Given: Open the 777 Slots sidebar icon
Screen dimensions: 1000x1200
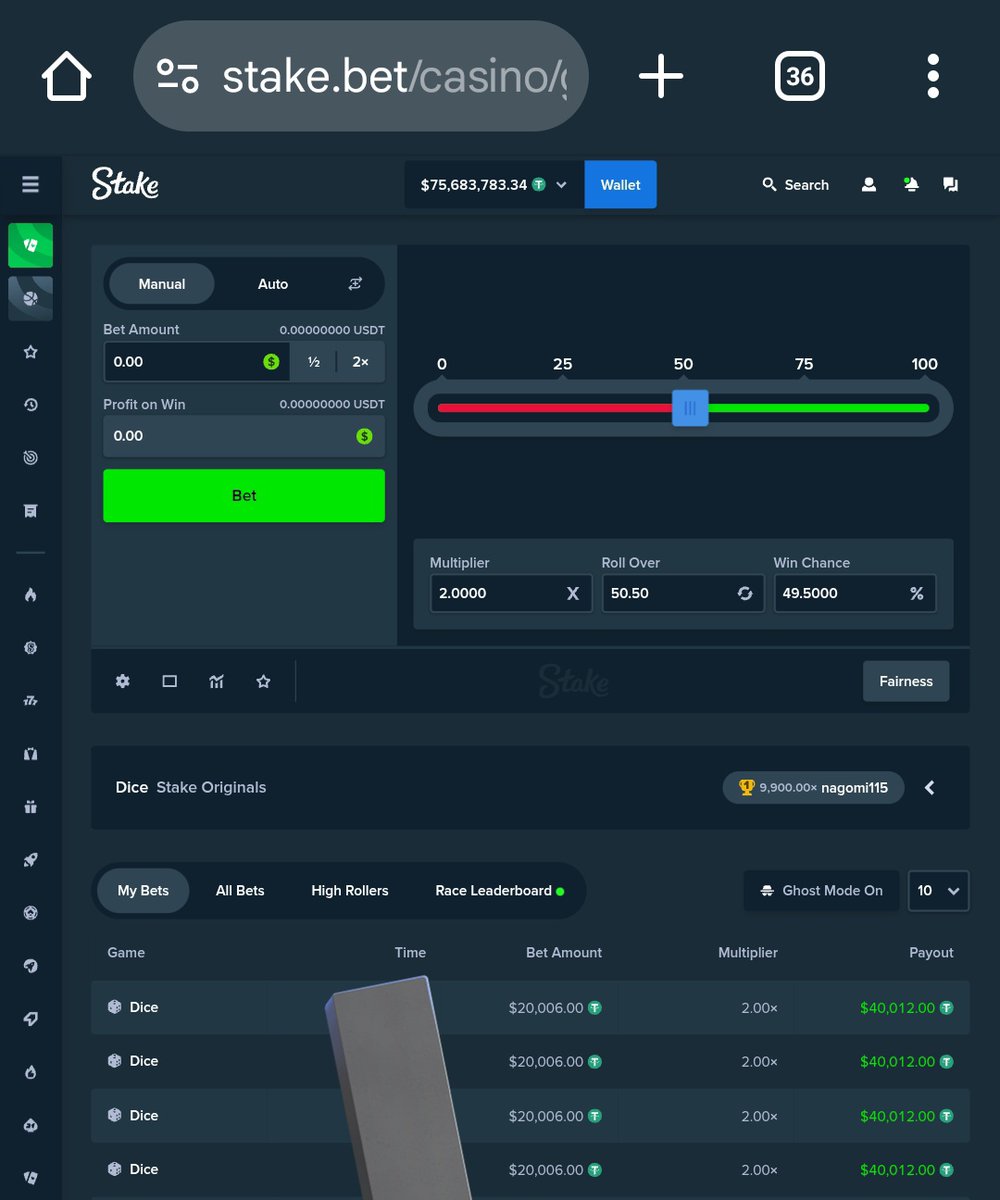Looking at the screenshot, I should (30, 701).
